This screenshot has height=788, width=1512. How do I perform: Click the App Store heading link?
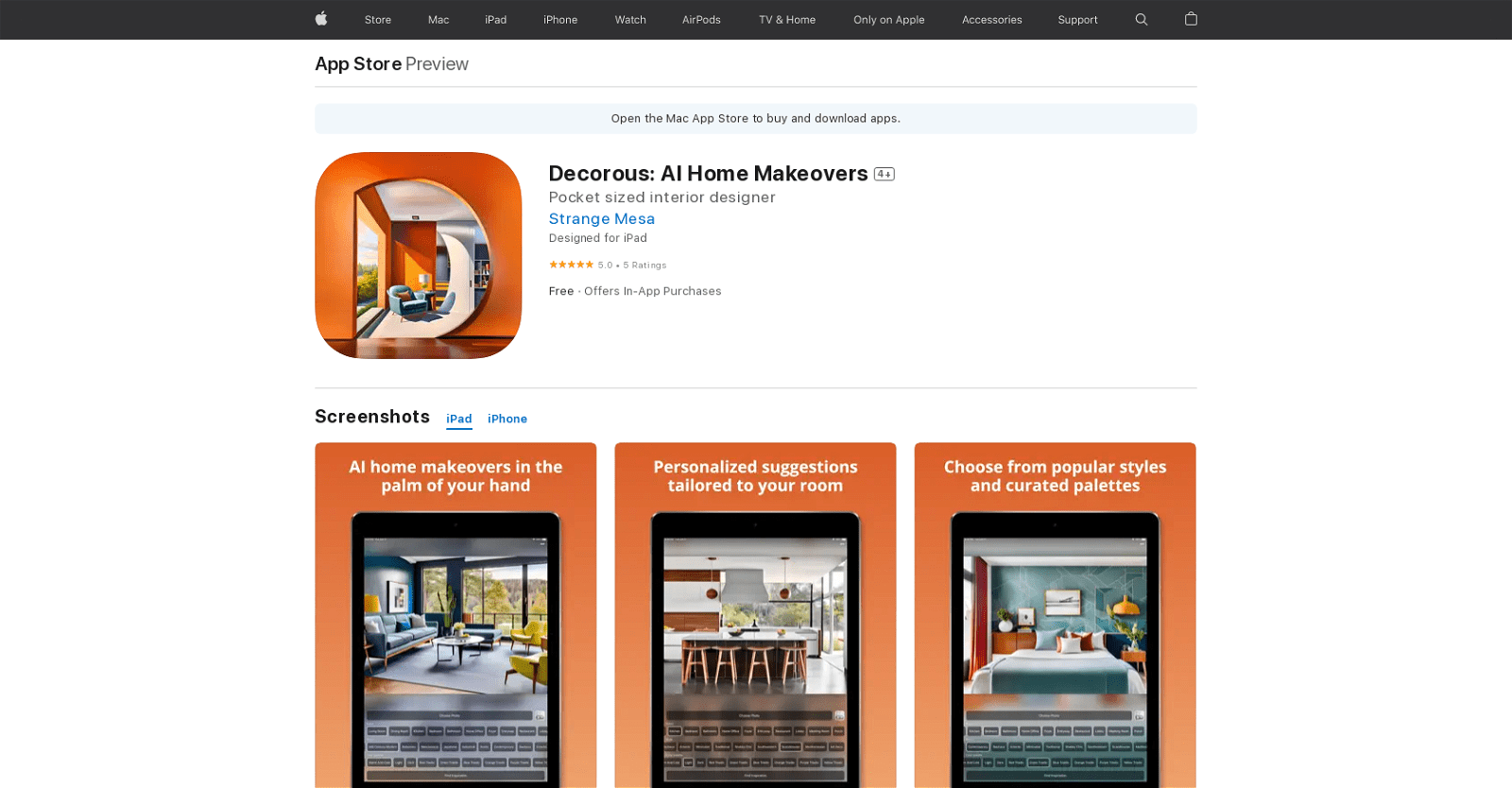tap(358, 63)
